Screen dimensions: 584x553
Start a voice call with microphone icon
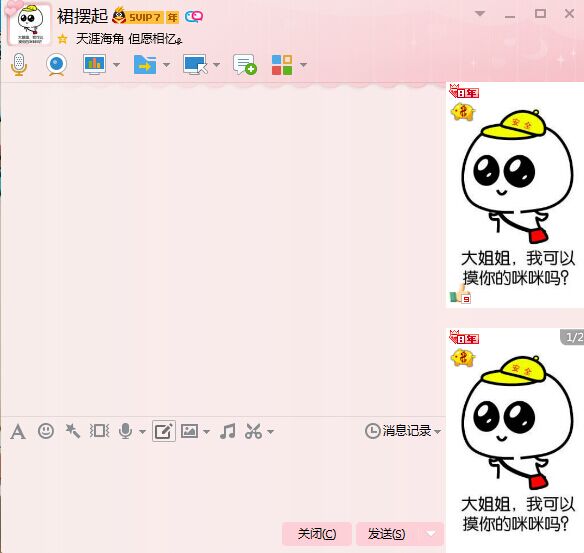coord(19,64)
